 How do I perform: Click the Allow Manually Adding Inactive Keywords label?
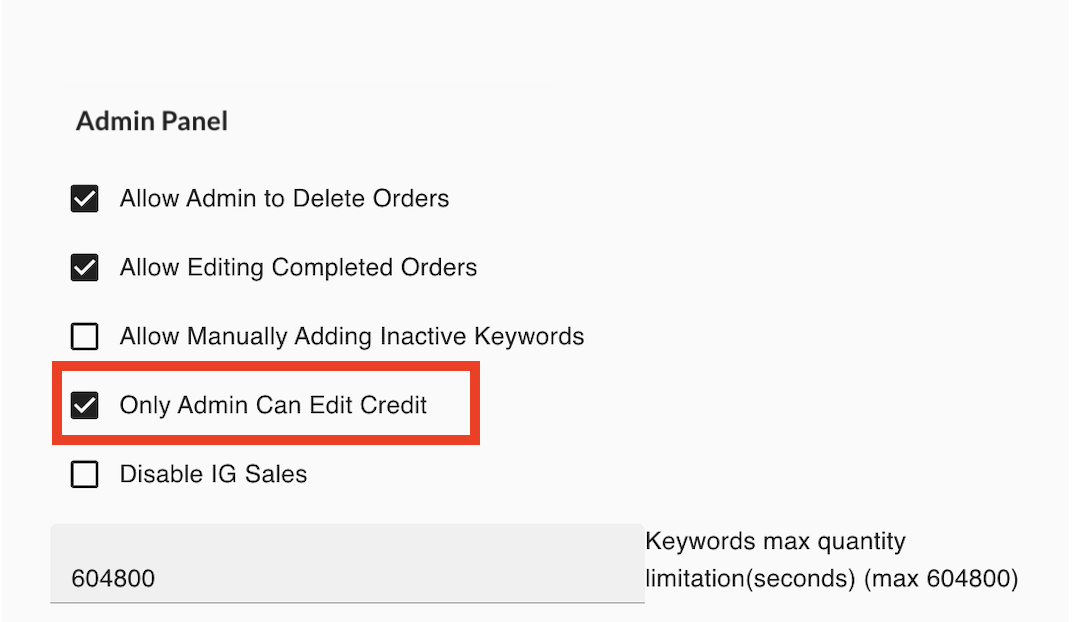tap(352, 336)
